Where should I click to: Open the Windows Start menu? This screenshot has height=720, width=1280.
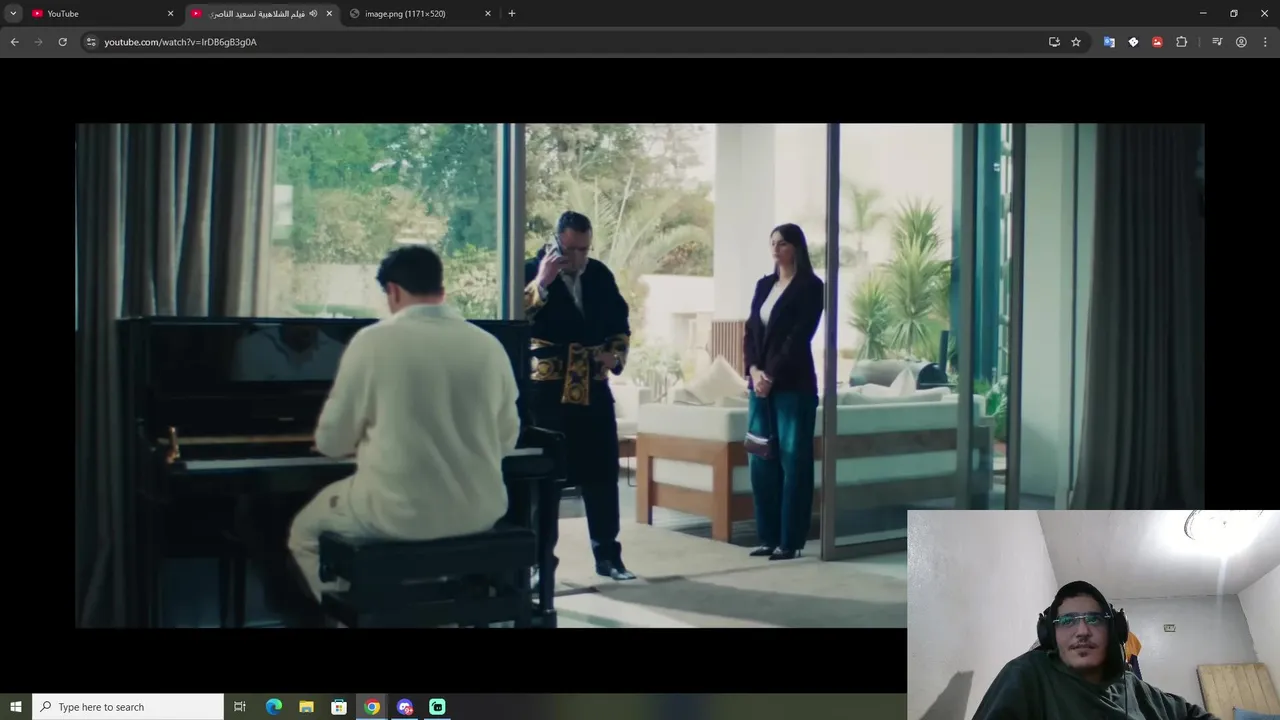pos(15,707)
